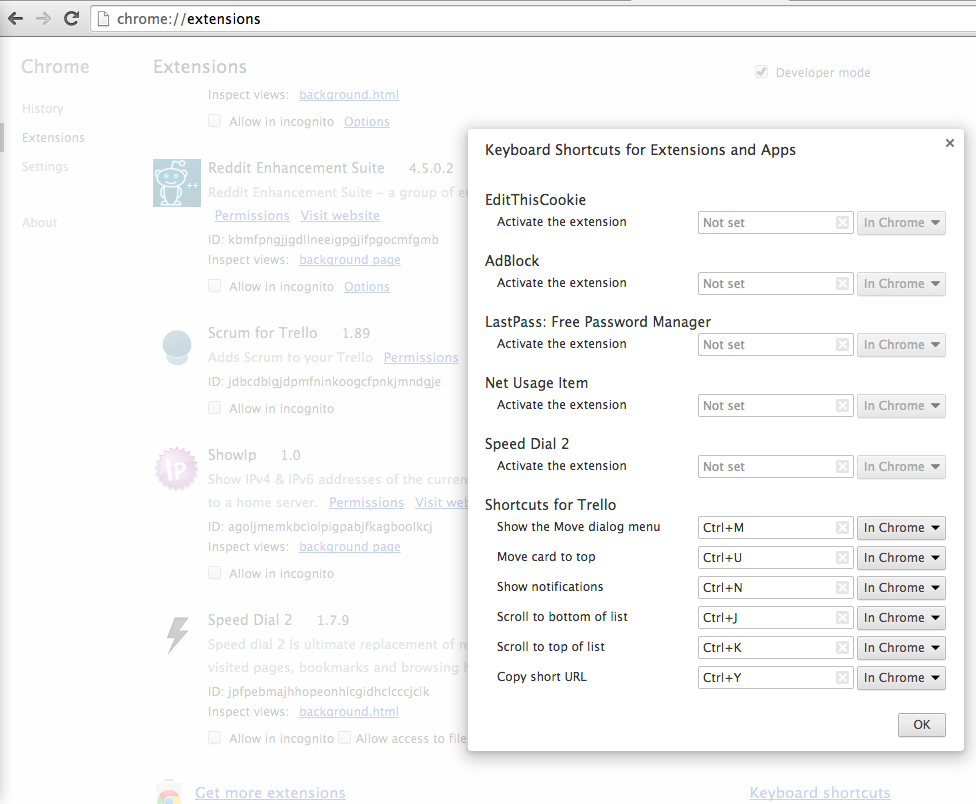This screenshot has width=976, height=804.
Task: Clear the LastPass shortcut field
Action: point(842,345)
